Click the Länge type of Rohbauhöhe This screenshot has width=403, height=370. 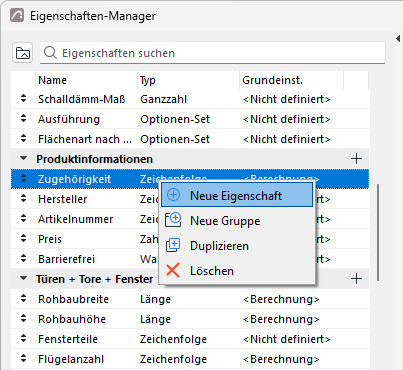coord(155,319)
